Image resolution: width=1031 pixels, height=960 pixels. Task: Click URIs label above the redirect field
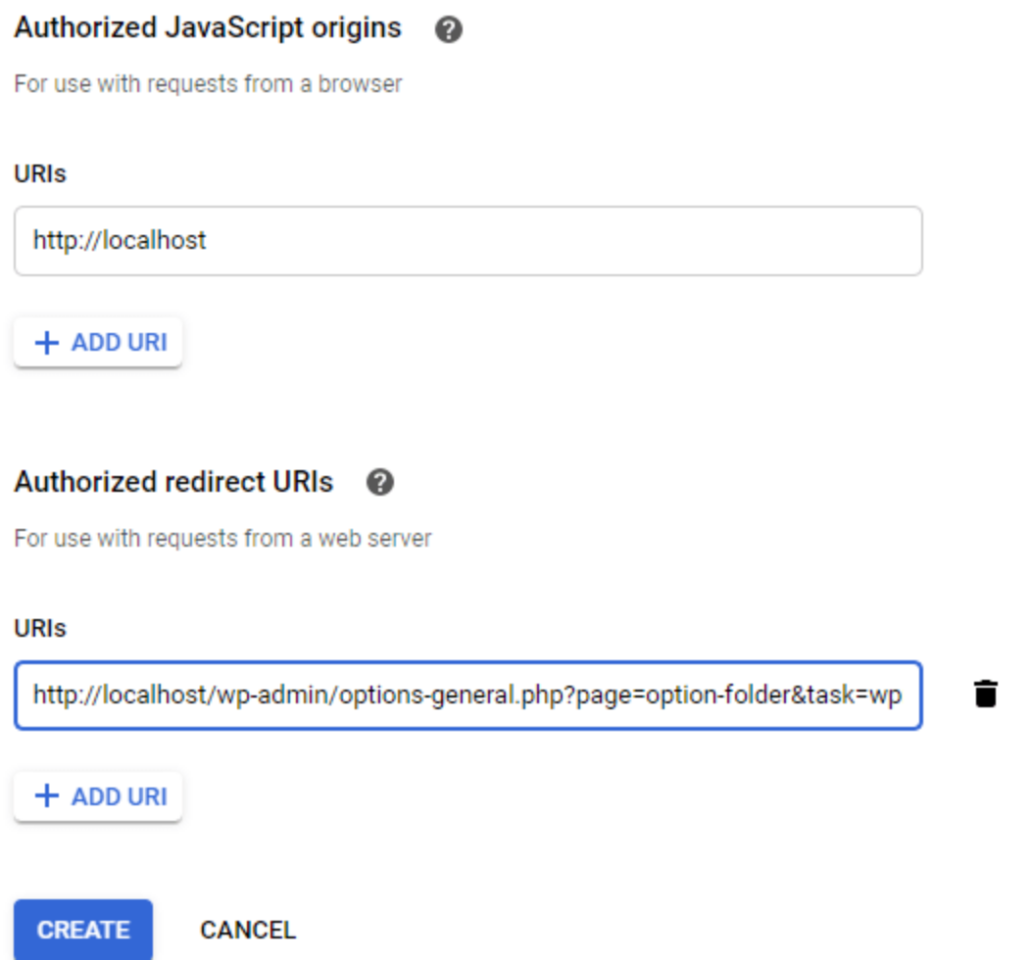tap(40, 628)
